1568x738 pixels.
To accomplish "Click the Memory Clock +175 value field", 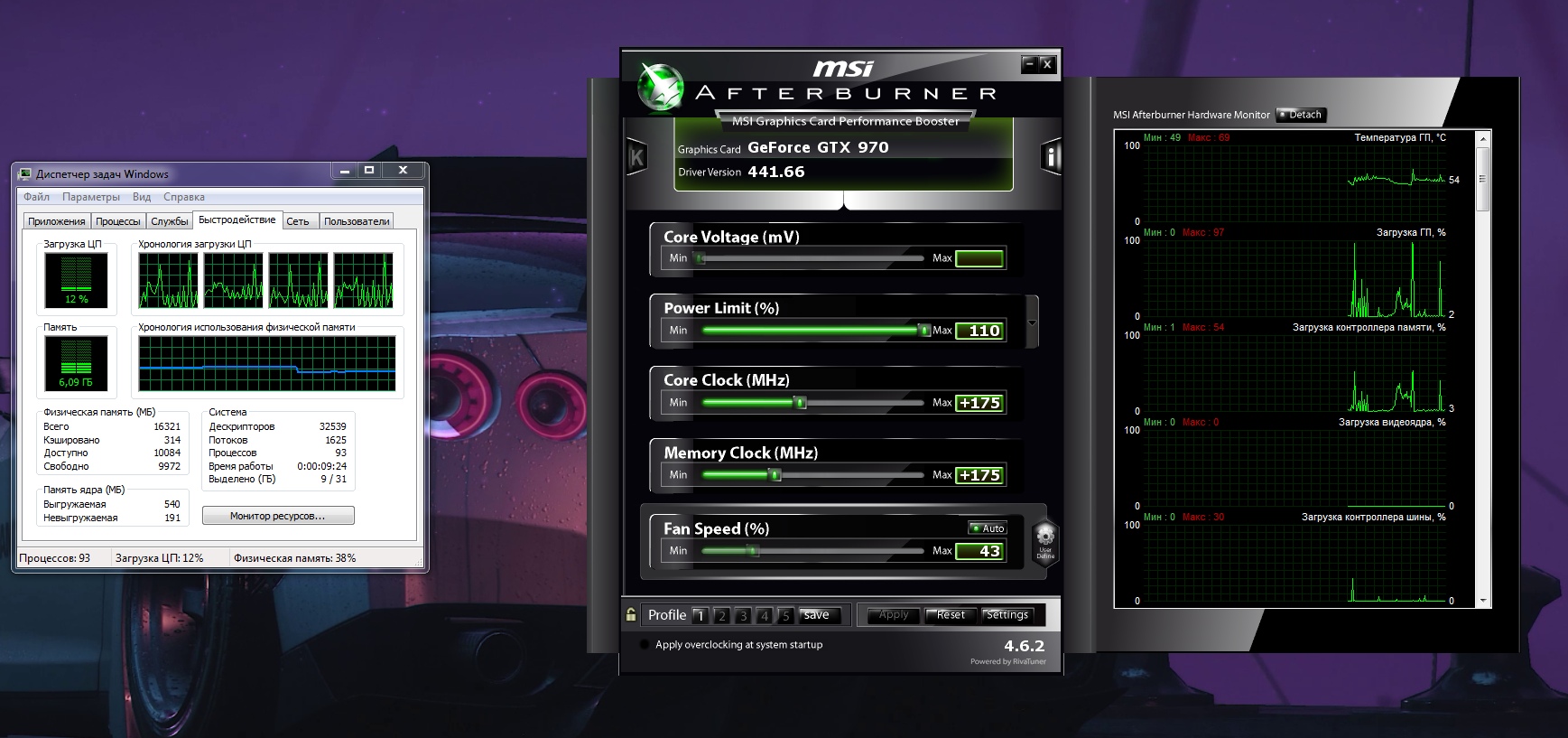I will click(x=979, y=475).
